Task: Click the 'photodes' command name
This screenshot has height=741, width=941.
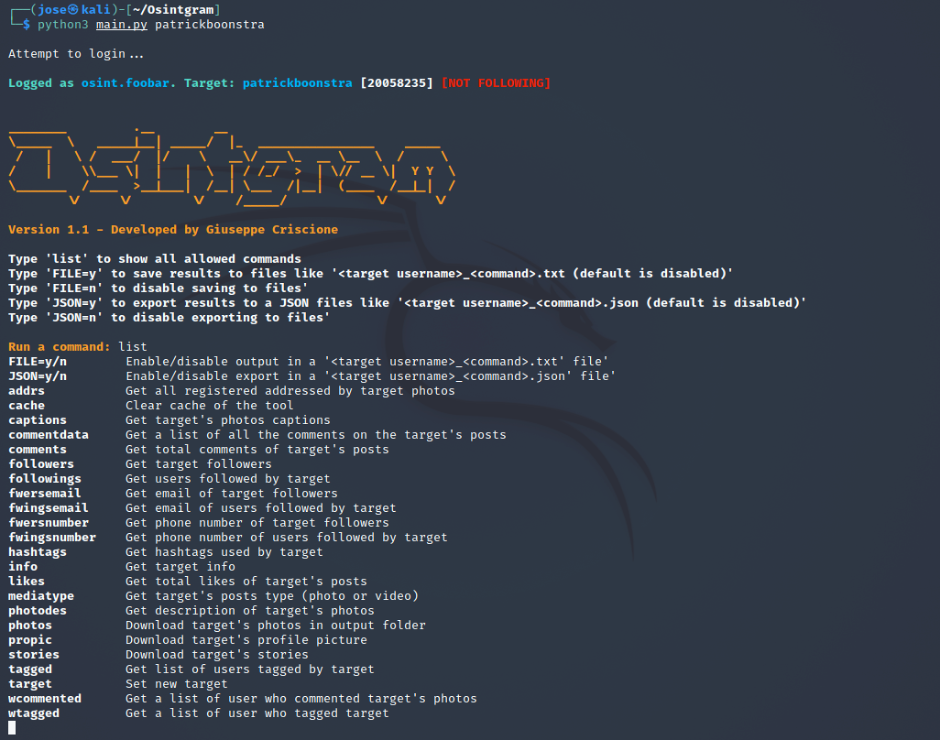Action: tap(37, 610)
